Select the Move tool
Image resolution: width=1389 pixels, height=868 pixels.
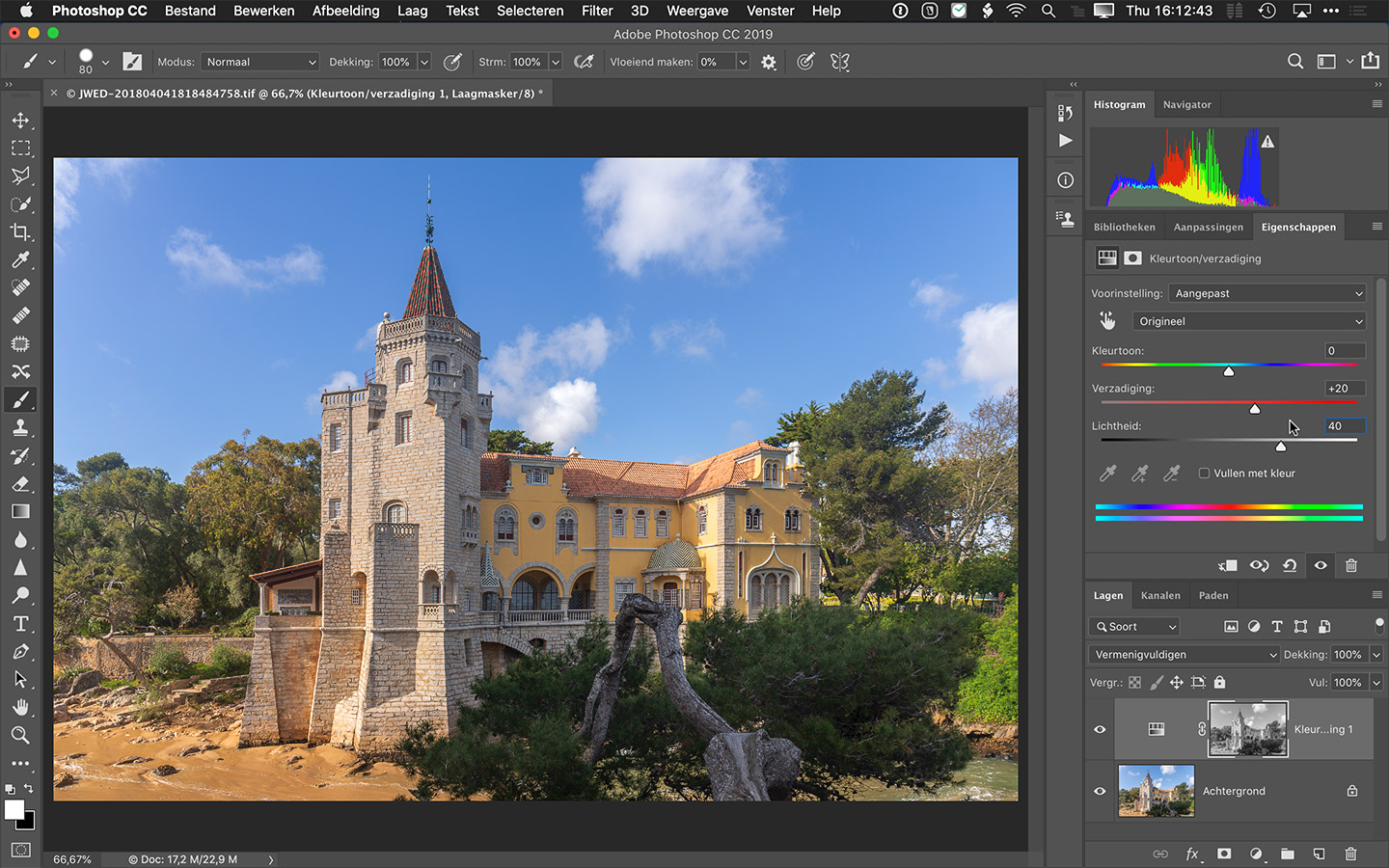click(20, 121)
